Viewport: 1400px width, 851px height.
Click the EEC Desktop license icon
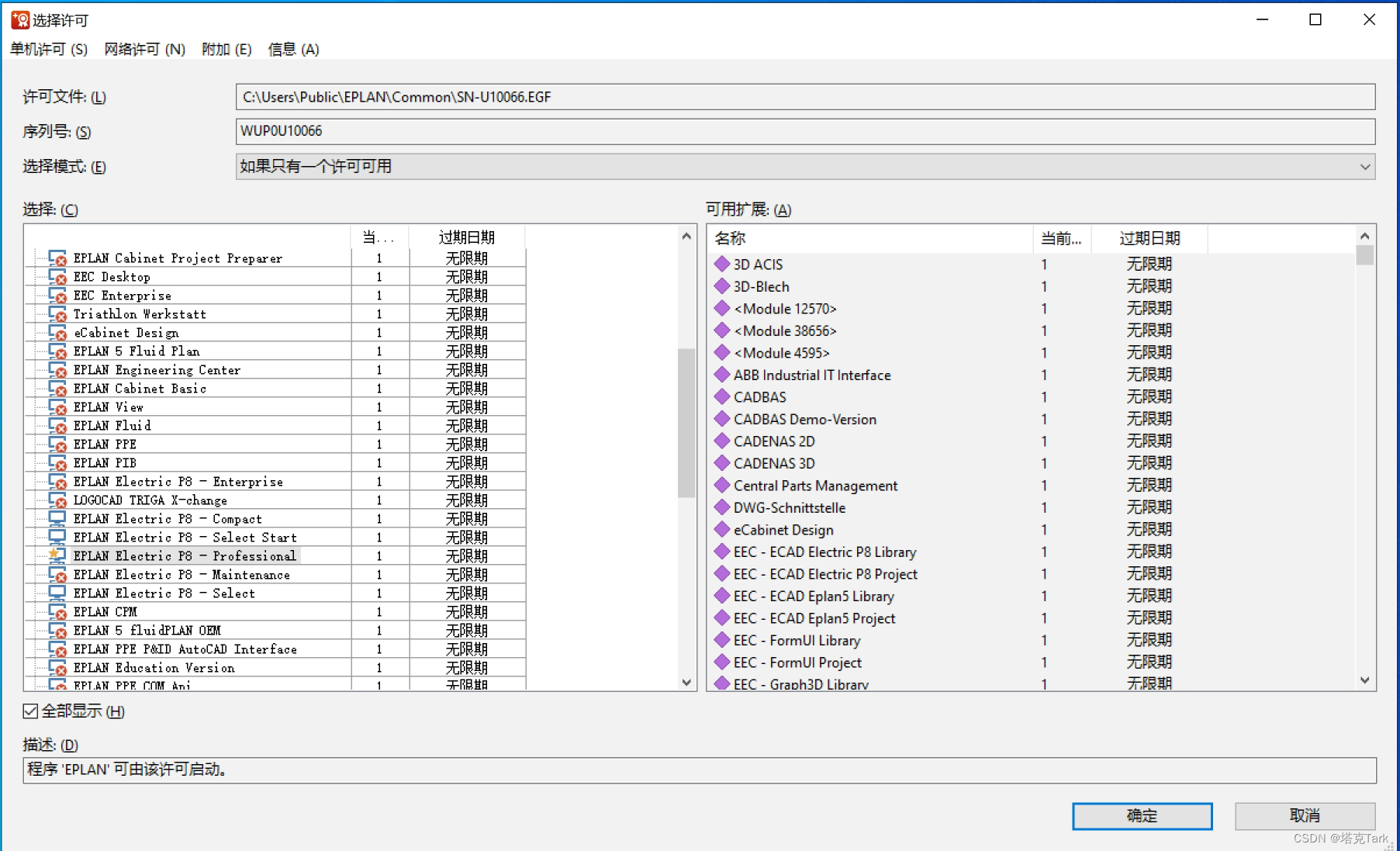point(57,277)
